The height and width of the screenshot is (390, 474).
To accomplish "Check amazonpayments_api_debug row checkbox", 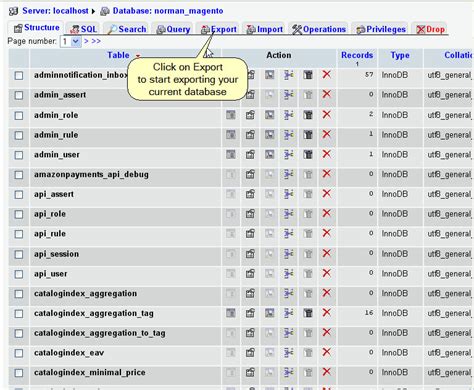I will (x=19, y=175).
